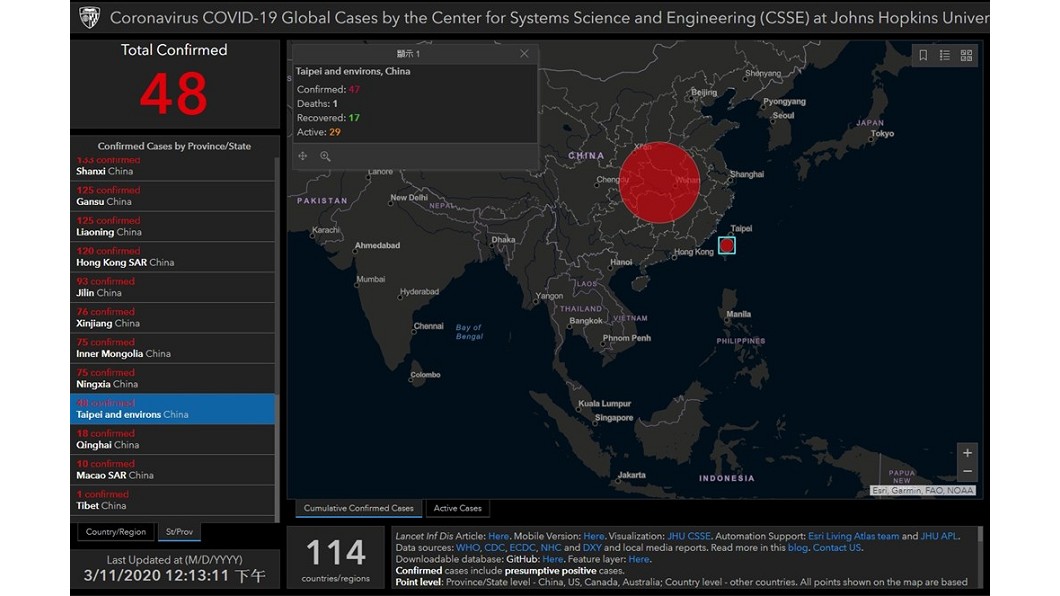
Task: Click the Jakarta label on the map
Action: coord(631,475)
